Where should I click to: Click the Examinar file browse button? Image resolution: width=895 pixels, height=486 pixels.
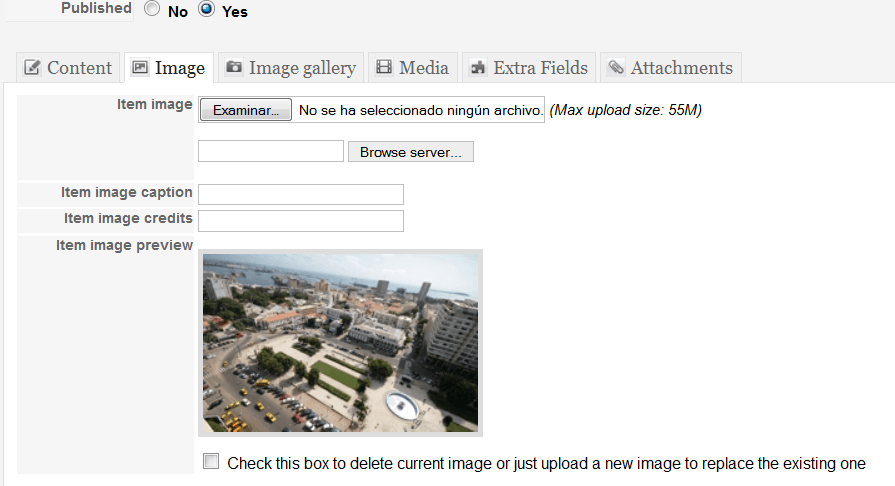point(245,110)
